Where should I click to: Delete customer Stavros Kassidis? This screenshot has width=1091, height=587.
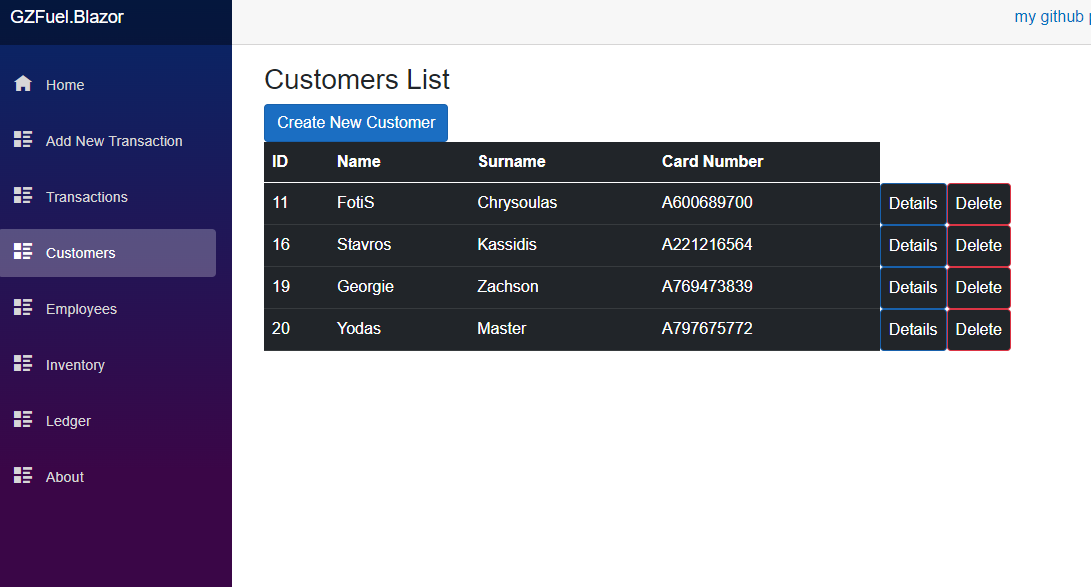tap(978, 246)
